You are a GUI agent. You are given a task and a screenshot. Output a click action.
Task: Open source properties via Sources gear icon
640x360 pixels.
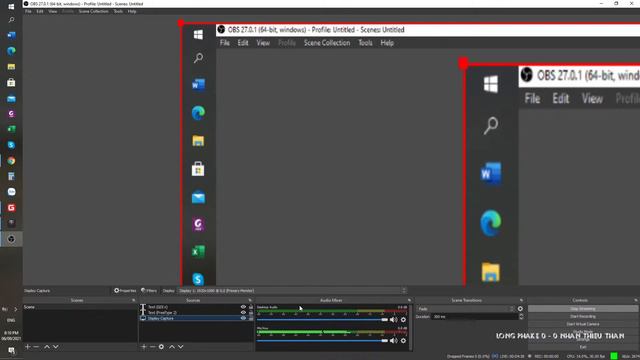(161, 347)
